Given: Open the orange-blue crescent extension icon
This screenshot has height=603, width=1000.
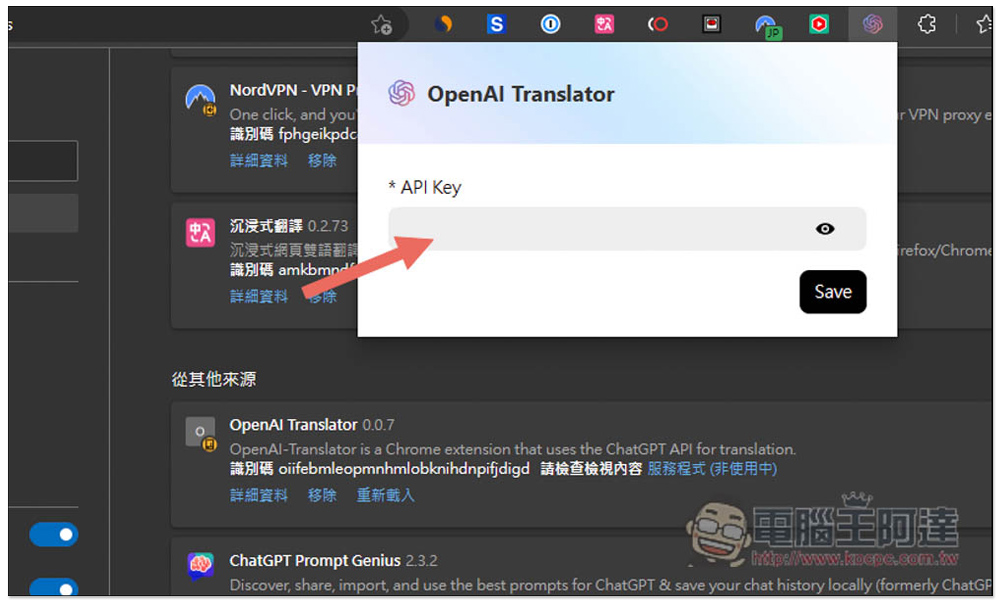Looking at the screenshot, I should (x=444, y=24).
